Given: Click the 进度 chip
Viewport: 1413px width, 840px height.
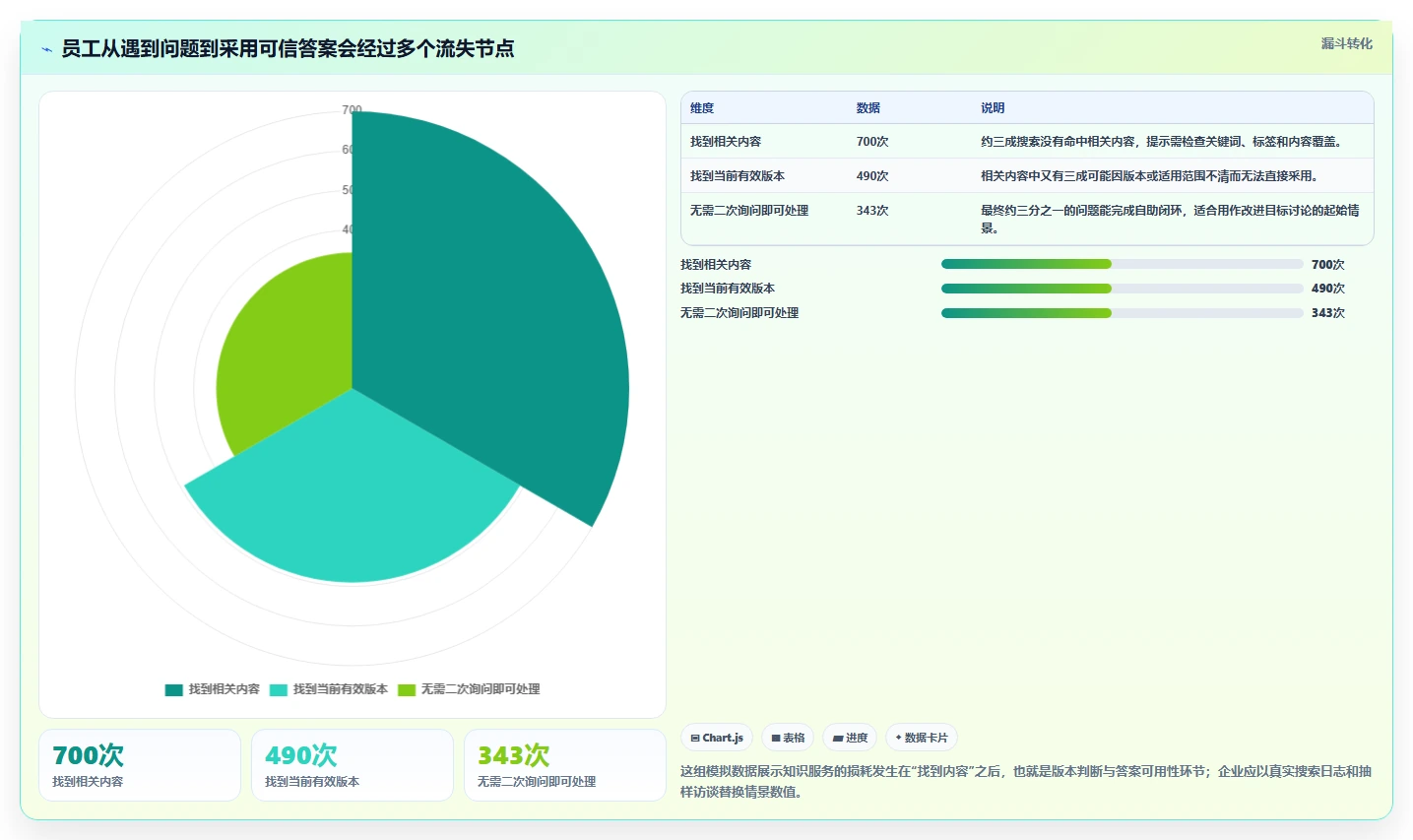Looking at the screenshot, I should pos(850,738).
